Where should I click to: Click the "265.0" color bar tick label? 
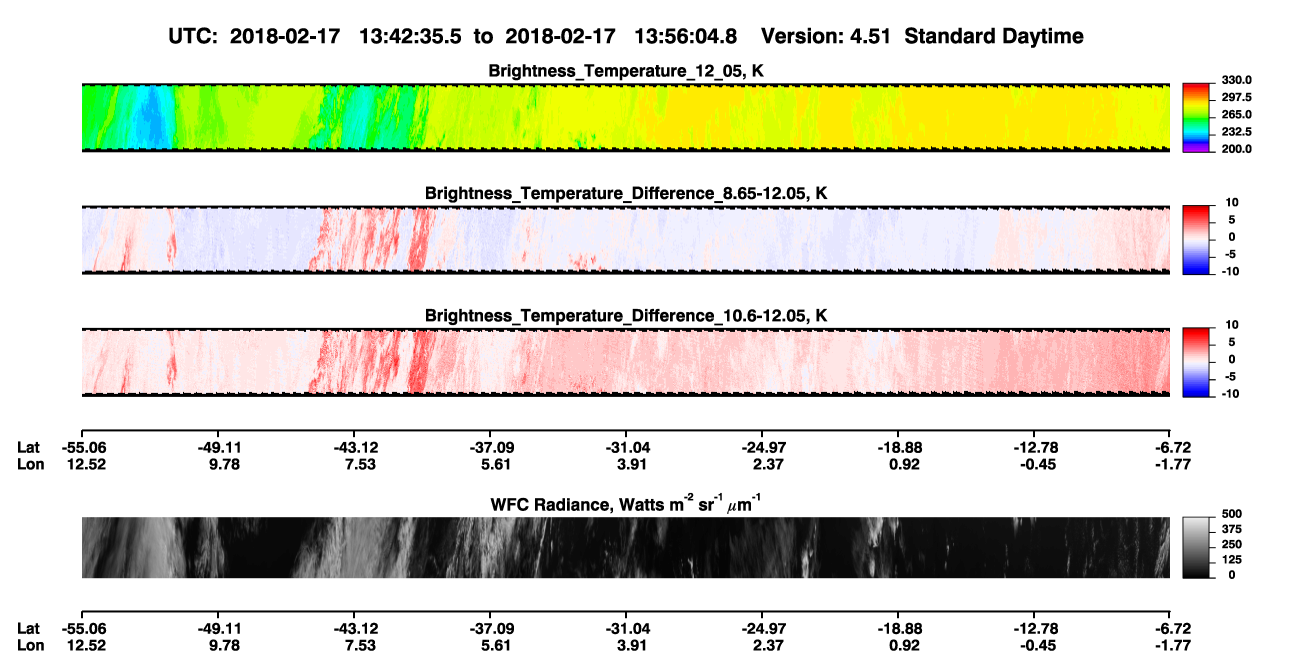click(x=1236, y=114)
